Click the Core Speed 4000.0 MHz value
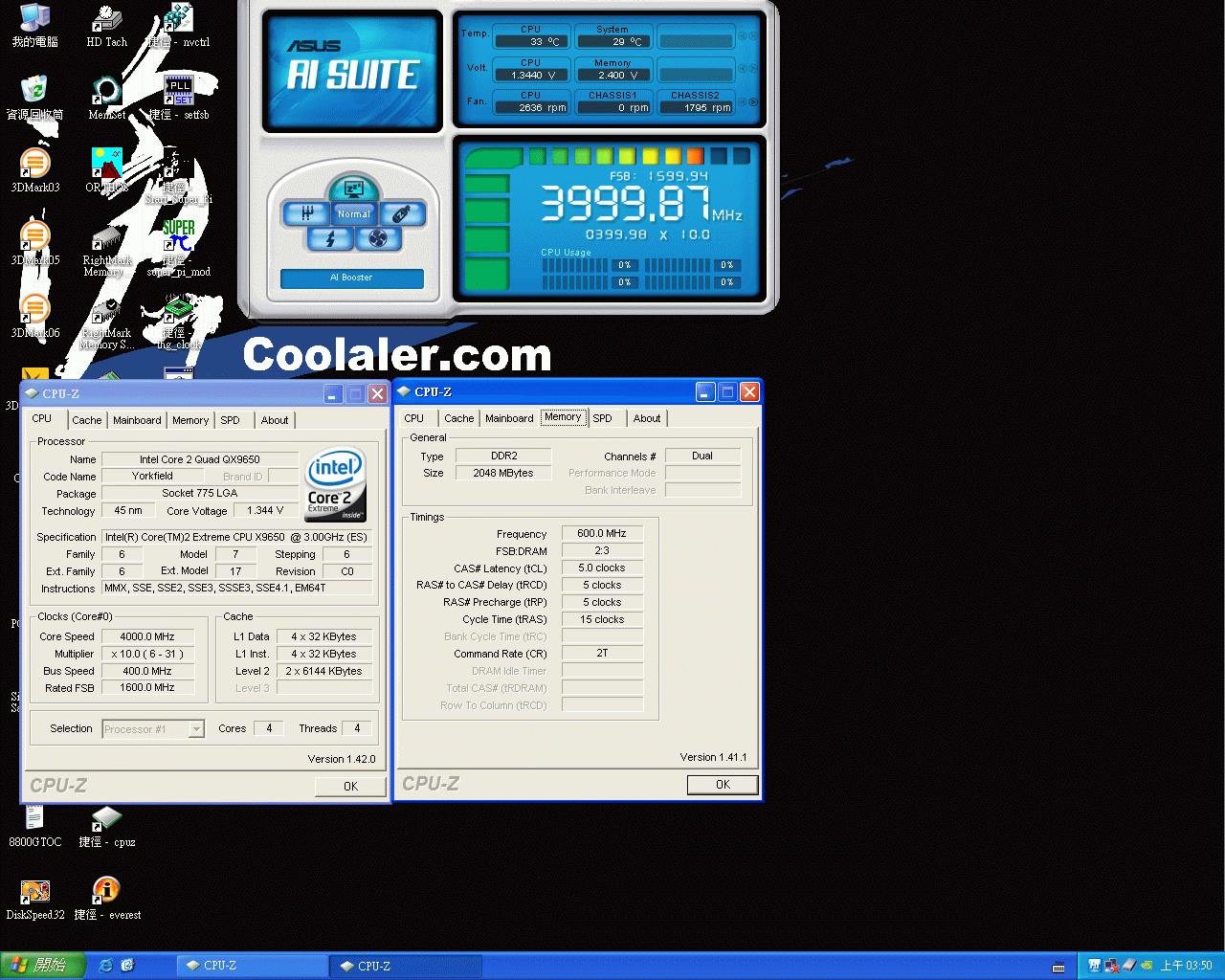 pyautogui.click(x=147, y=636)
